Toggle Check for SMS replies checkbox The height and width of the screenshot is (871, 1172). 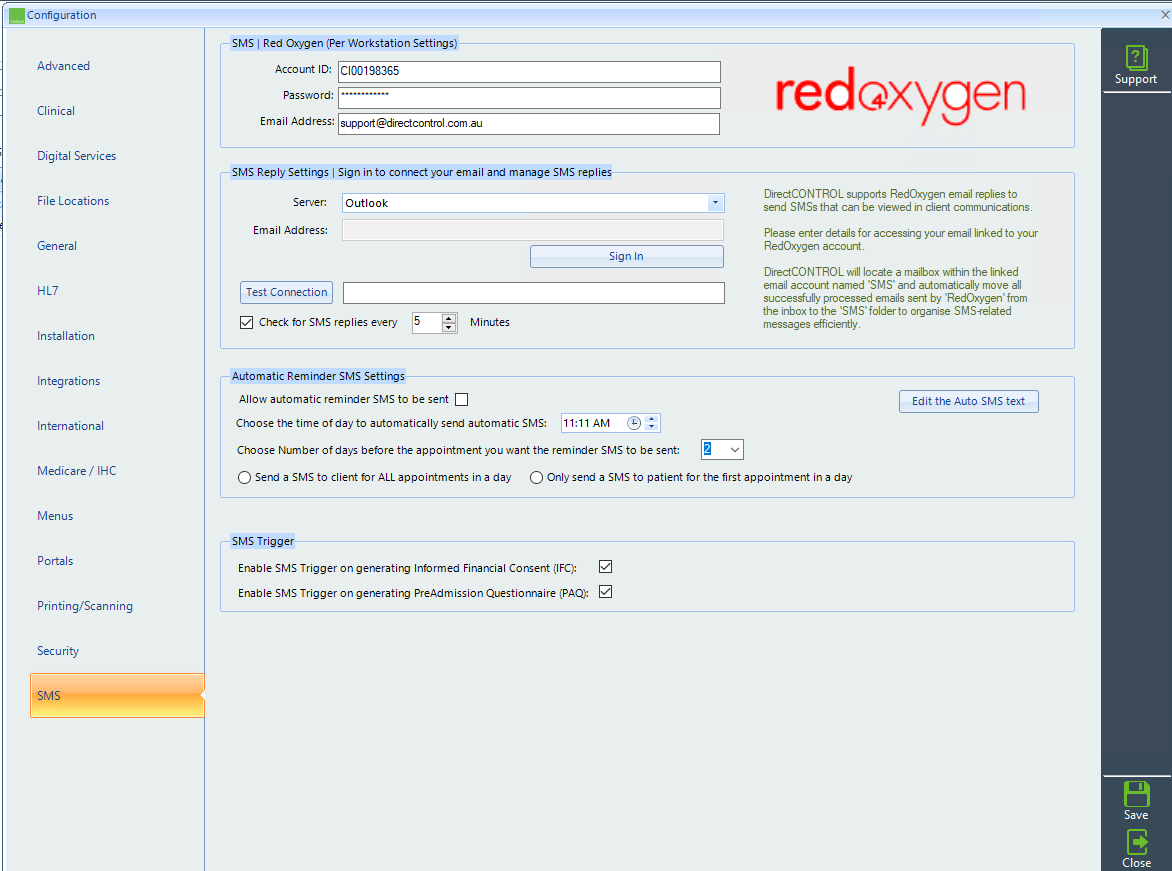[247, 322]
